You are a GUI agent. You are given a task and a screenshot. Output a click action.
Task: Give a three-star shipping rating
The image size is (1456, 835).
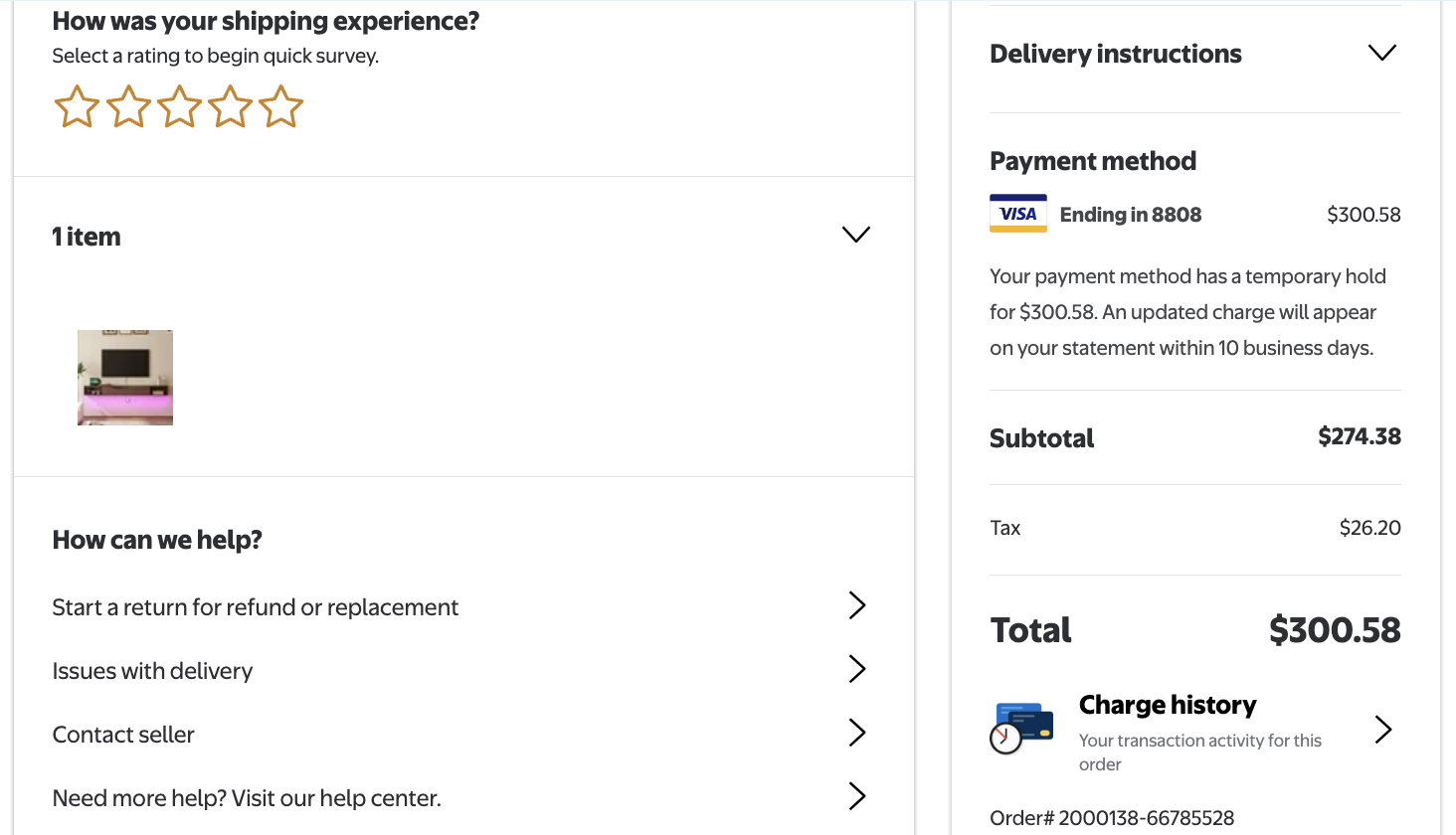pyautogui.click(x=179, y=107)
